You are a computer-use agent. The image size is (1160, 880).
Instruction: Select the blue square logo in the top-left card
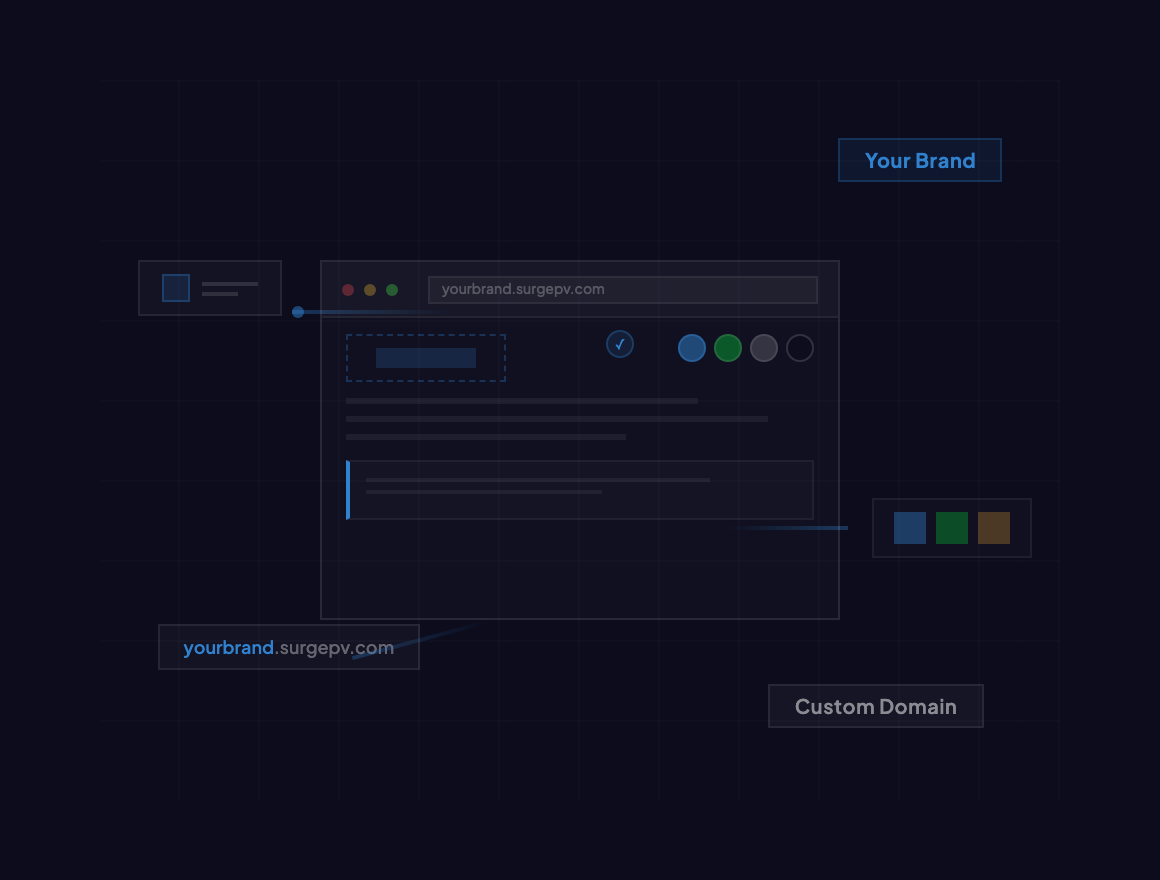pyautogui.click(x=175, y=287)
